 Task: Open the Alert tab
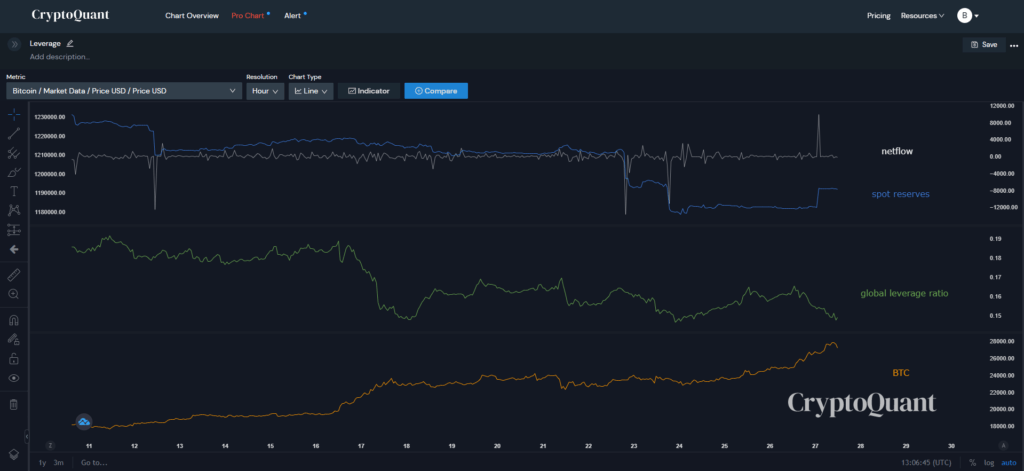coord(293,16)
